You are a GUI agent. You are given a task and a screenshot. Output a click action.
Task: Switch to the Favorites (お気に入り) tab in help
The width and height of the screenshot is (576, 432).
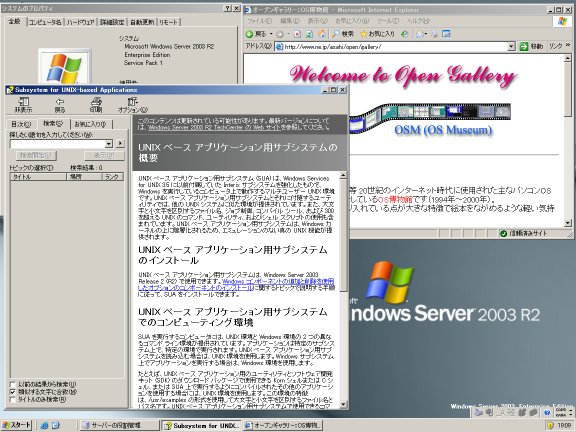click(90, 124)
